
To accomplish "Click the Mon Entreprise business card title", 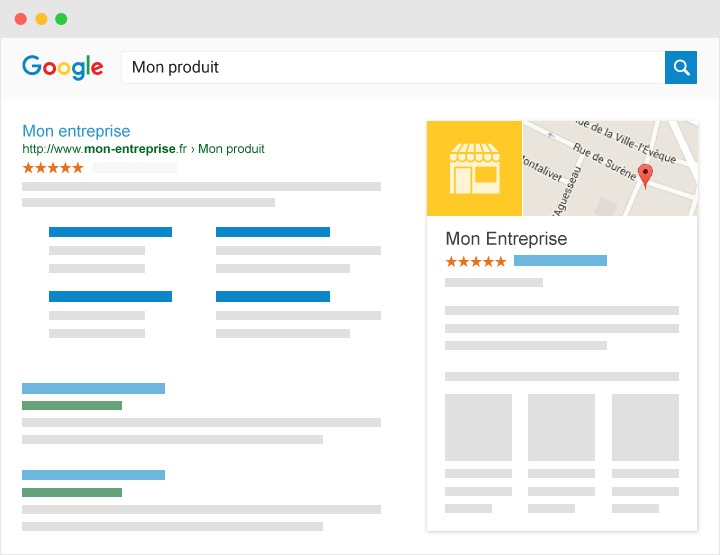I will pos(506,239).
